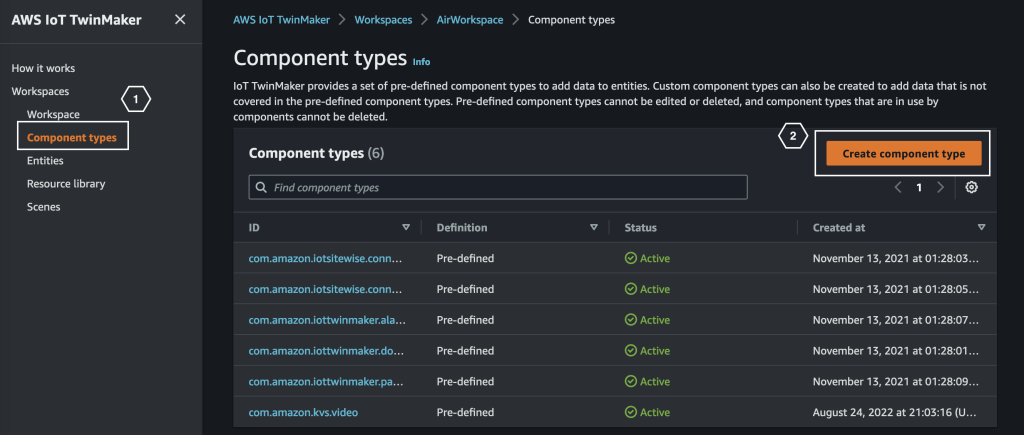Select Component types in sidebar

point(72,138)
